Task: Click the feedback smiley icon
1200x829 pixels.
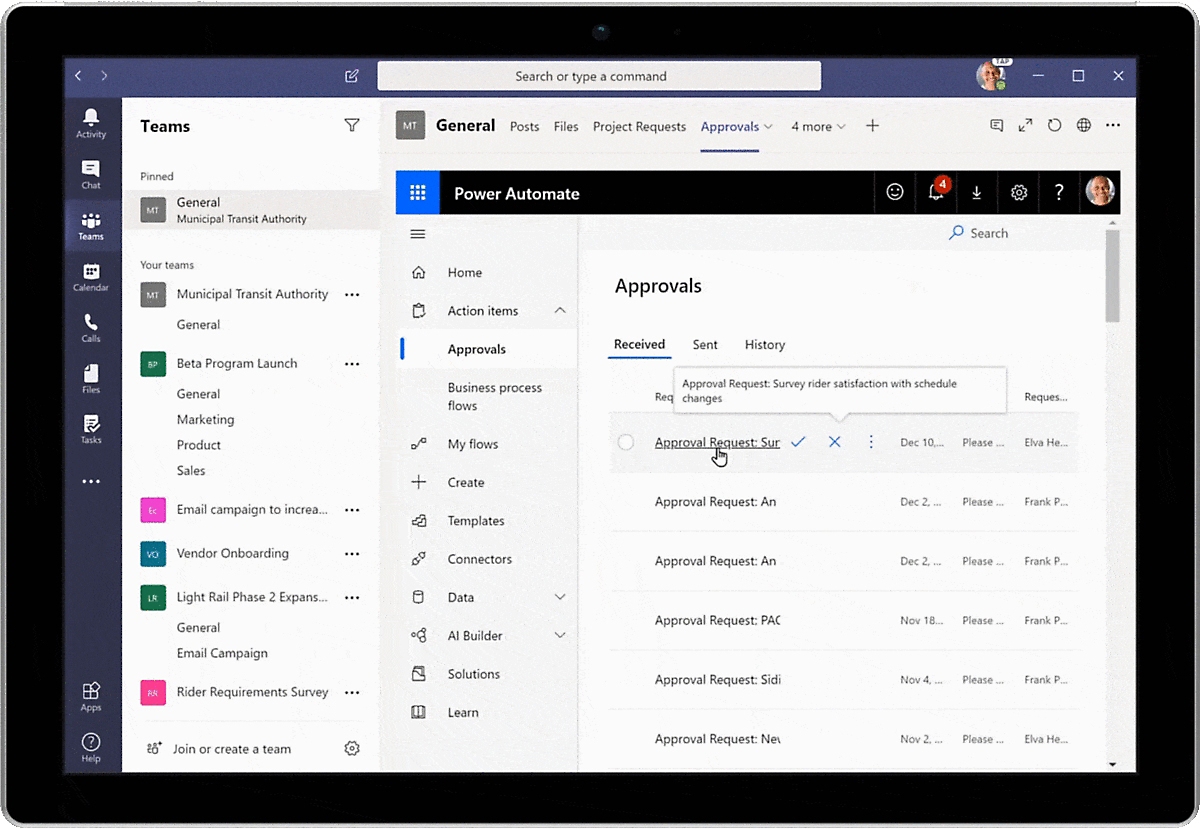Action: tap(895, 193)
